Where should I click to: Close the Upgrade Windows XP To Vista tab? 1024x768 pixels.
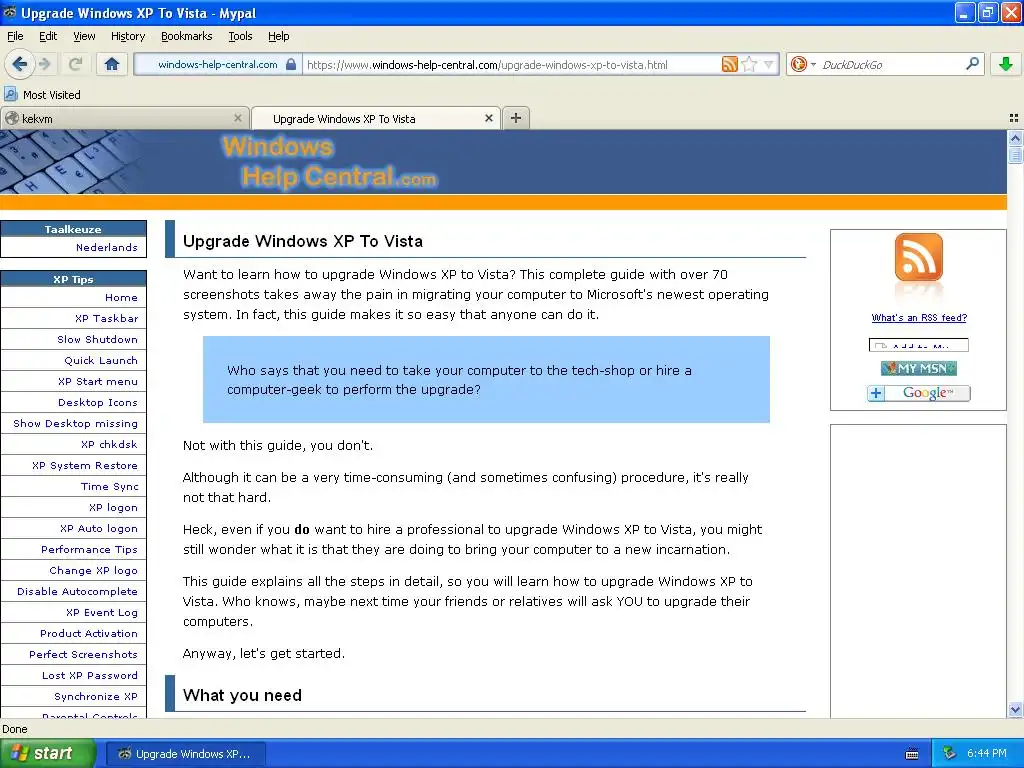[x=488, y=118]
